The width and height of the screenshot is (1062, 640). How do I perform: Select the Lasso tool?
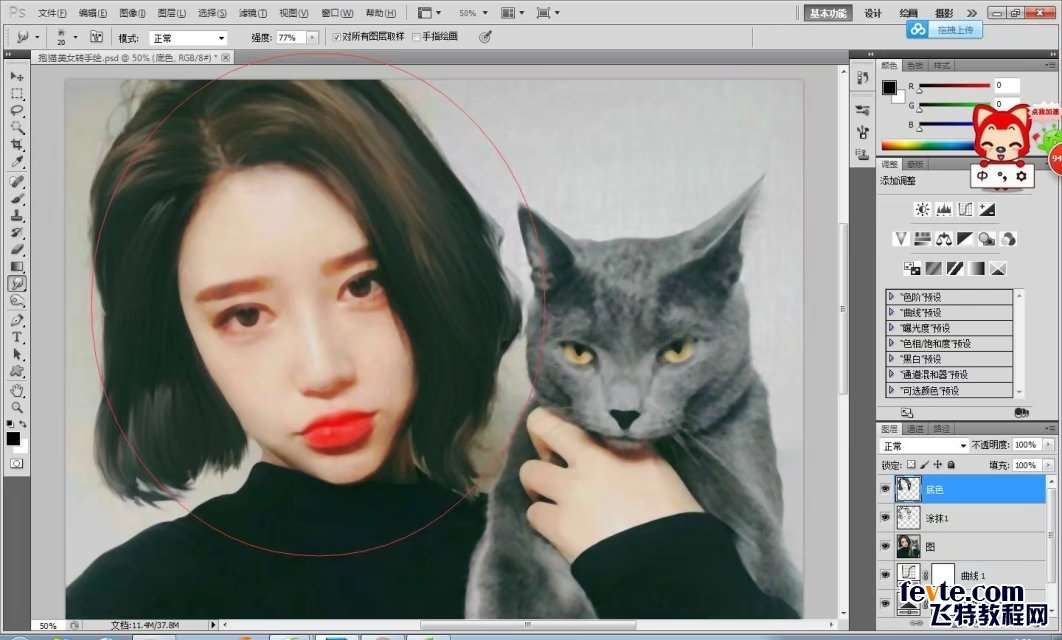[17, 110]
